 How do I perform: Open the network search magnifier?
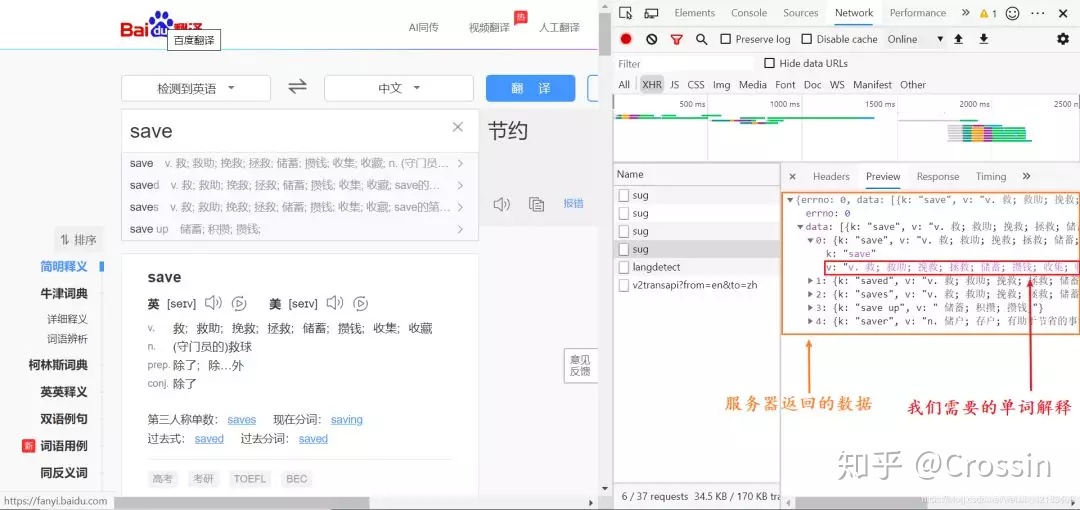[701, 39]
